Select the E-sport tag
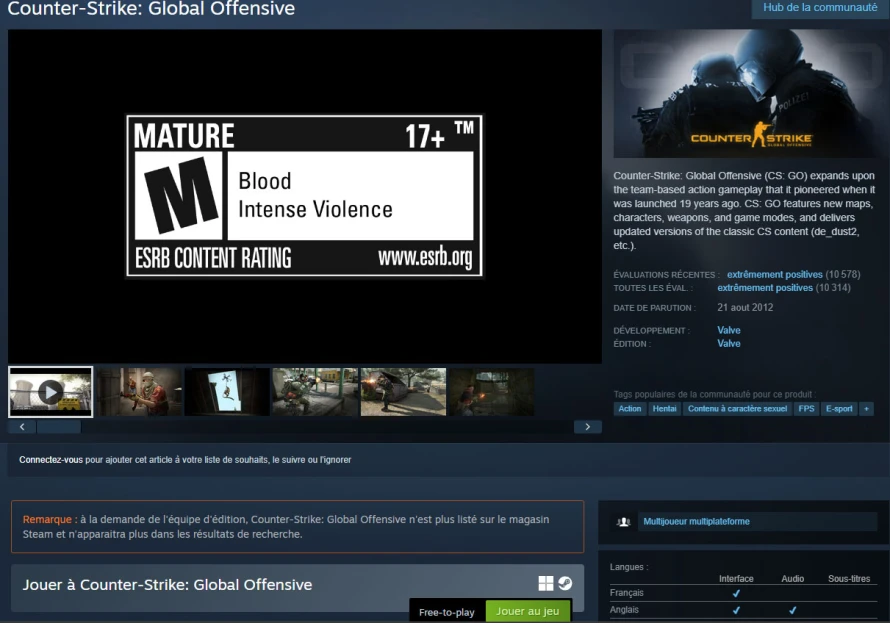This screenshot has height=623, width=890. coord(839,409)
